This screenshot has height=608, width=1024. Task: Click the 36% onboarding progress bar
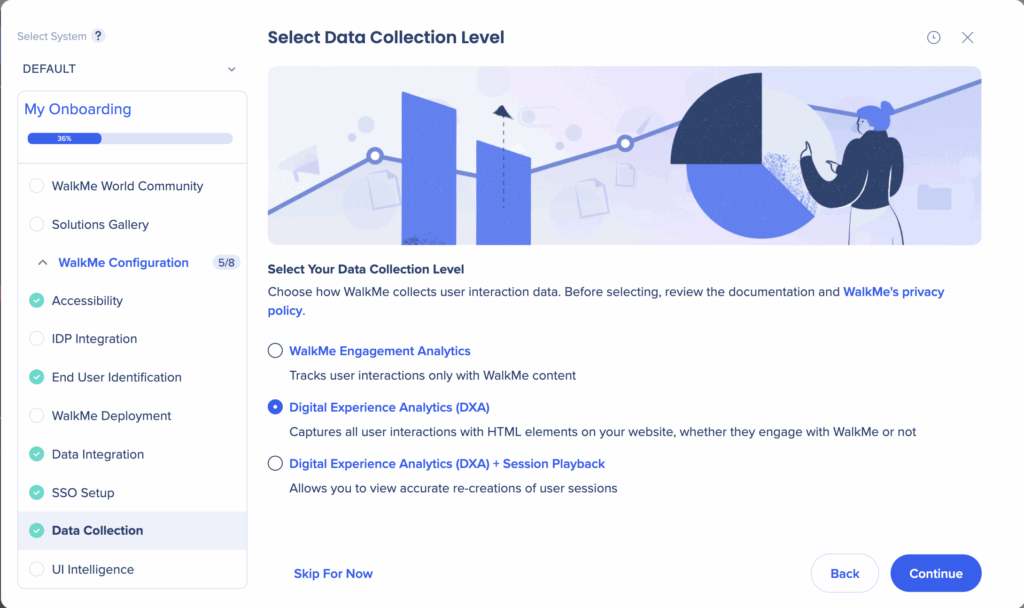click(130, 138)
